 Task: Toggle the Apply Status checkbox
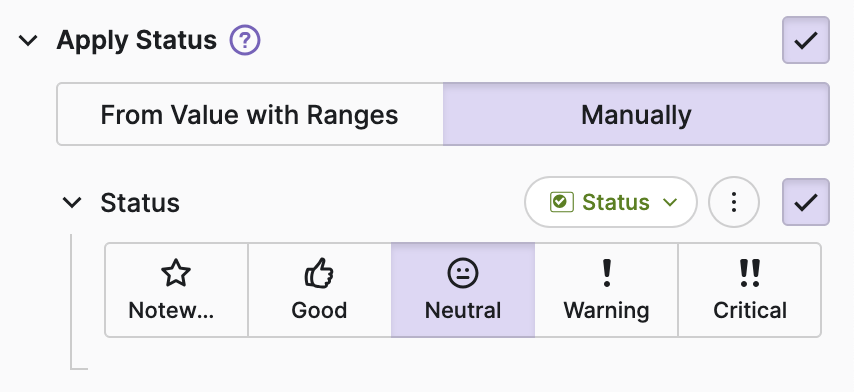[806, 40]
